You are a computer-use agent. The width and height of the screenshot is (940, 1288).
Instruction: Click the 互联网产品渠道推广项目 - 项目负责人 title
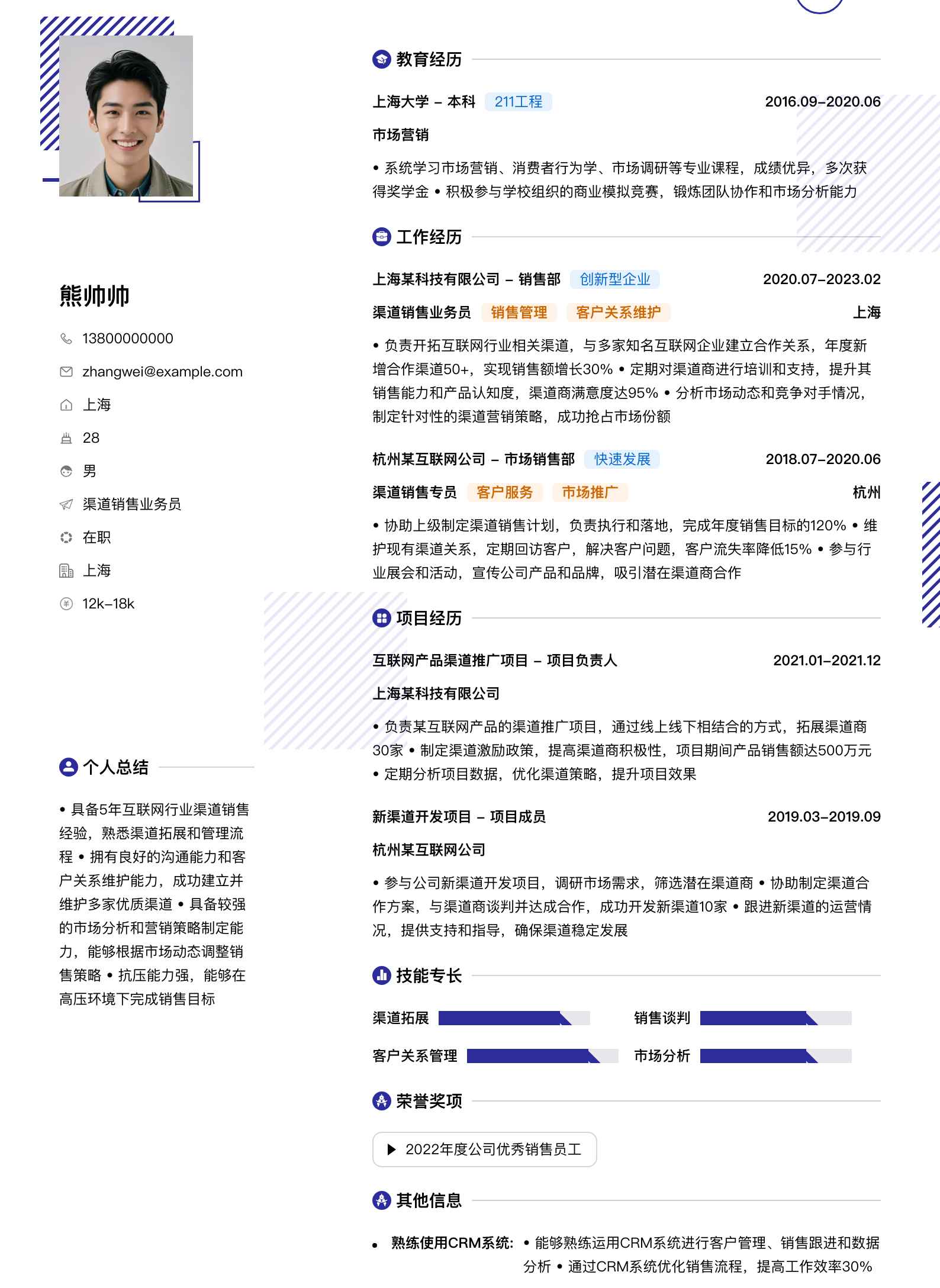click(x=495, y=661)
